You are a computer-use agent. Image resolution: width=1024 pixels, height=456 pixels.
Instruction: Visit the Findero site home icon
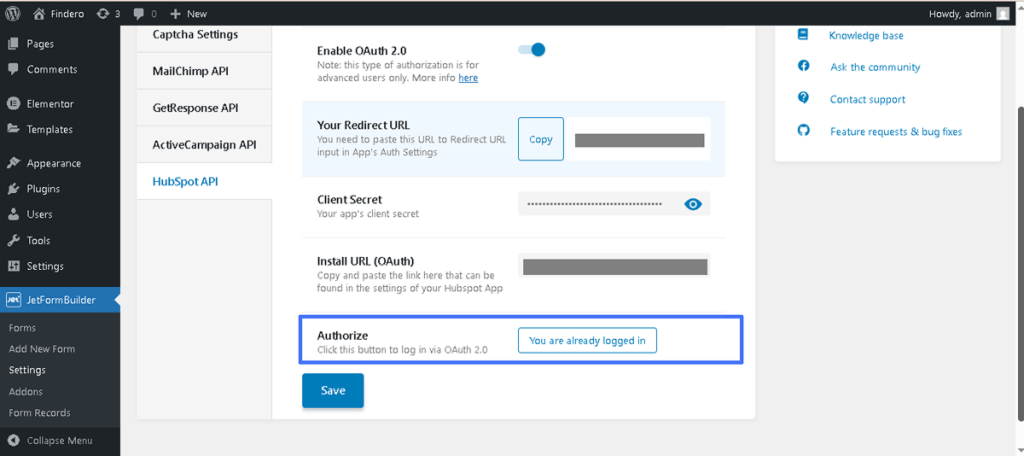tap(39, 14)
